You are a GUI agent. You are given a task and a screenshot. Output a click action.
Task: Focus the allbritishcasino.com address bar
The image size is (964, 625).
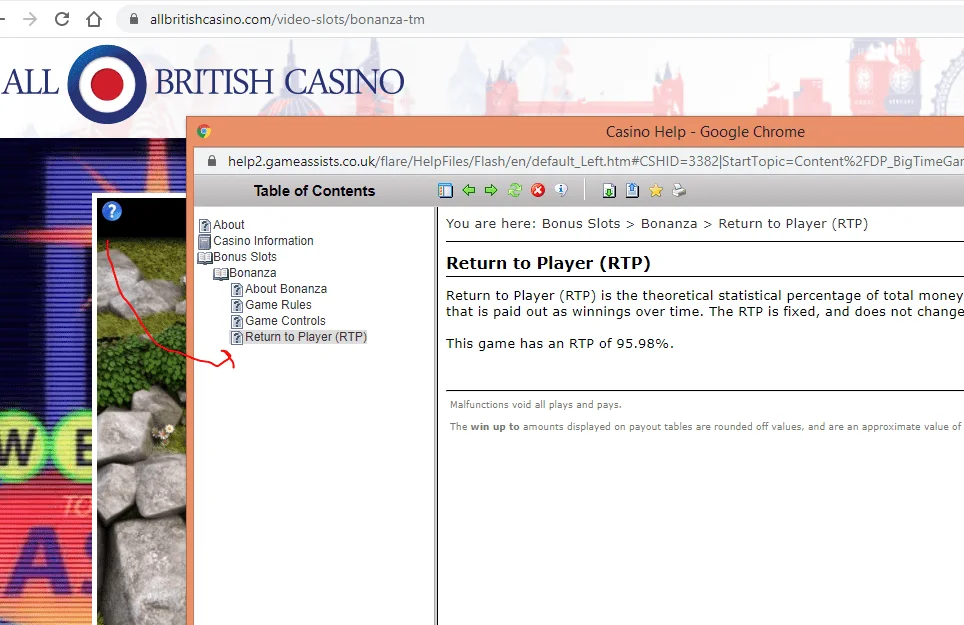coord(541,19)
